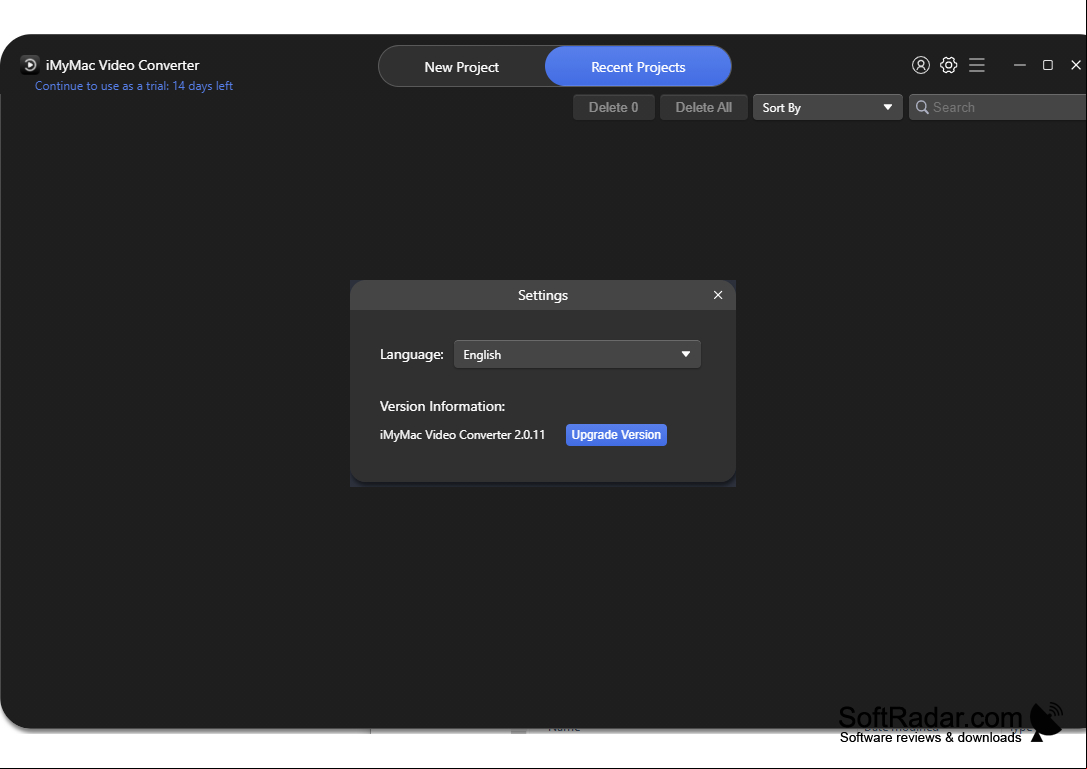
Task: Click the Version Information label
Action: tap(442, 406)
